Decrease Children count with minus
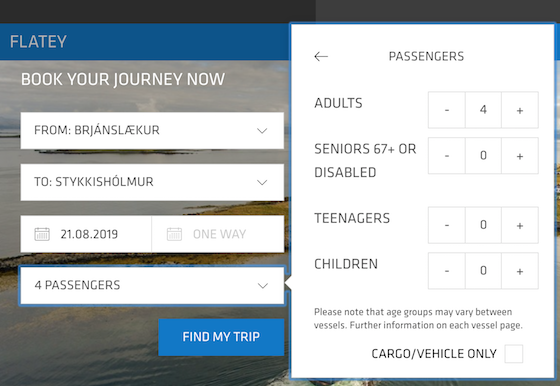Viewport: 560px width, 386px height. 447,271
